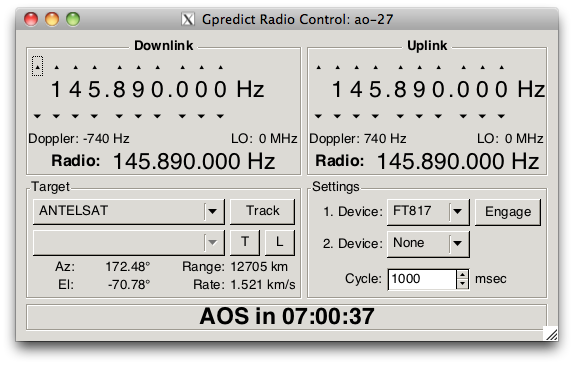The width and height of the screenshot is (574, 365).
Task: Click the Downlink GHz digit down arrow
Action: coord(37,116)
